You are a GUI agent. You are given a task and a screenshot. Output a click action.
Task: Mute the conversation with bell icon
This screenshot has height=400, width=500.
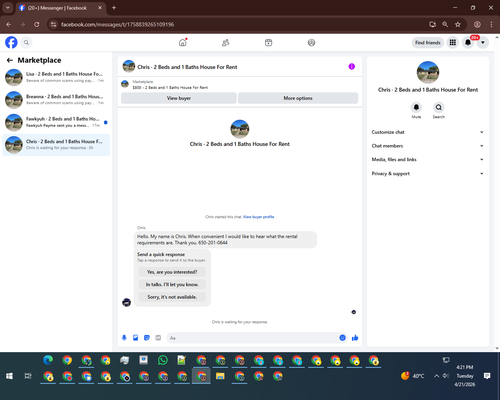[x=416, y=107]
